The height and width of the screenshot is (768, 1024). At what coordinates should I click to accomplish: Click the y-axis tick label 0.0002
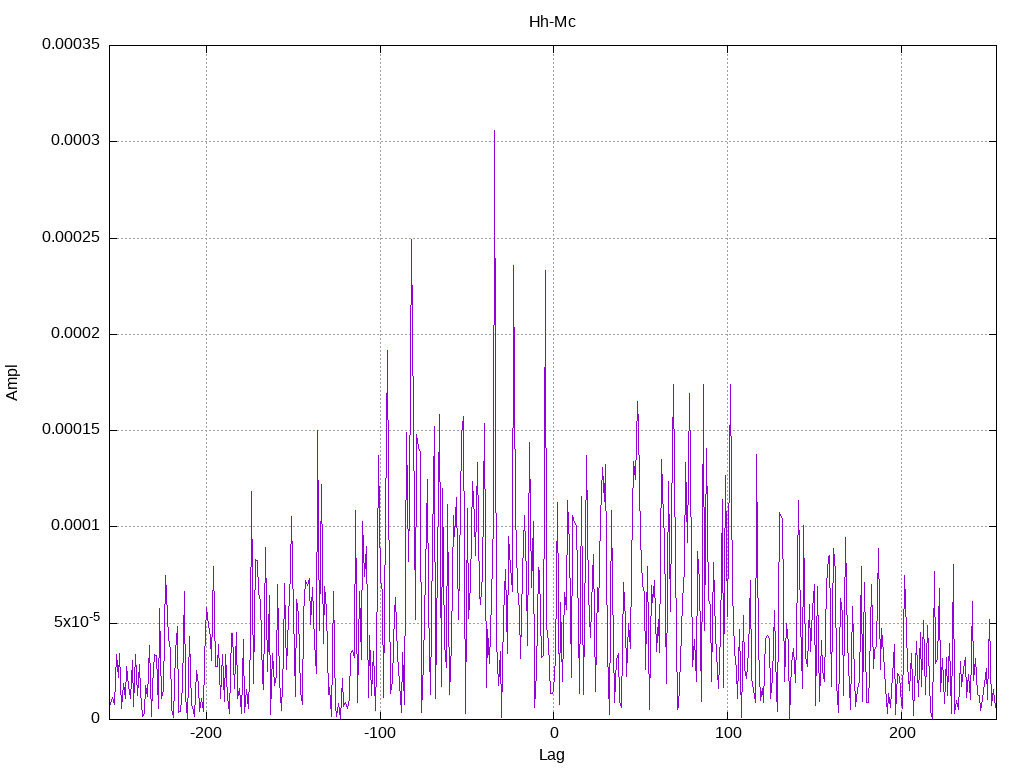coord(76,333)
